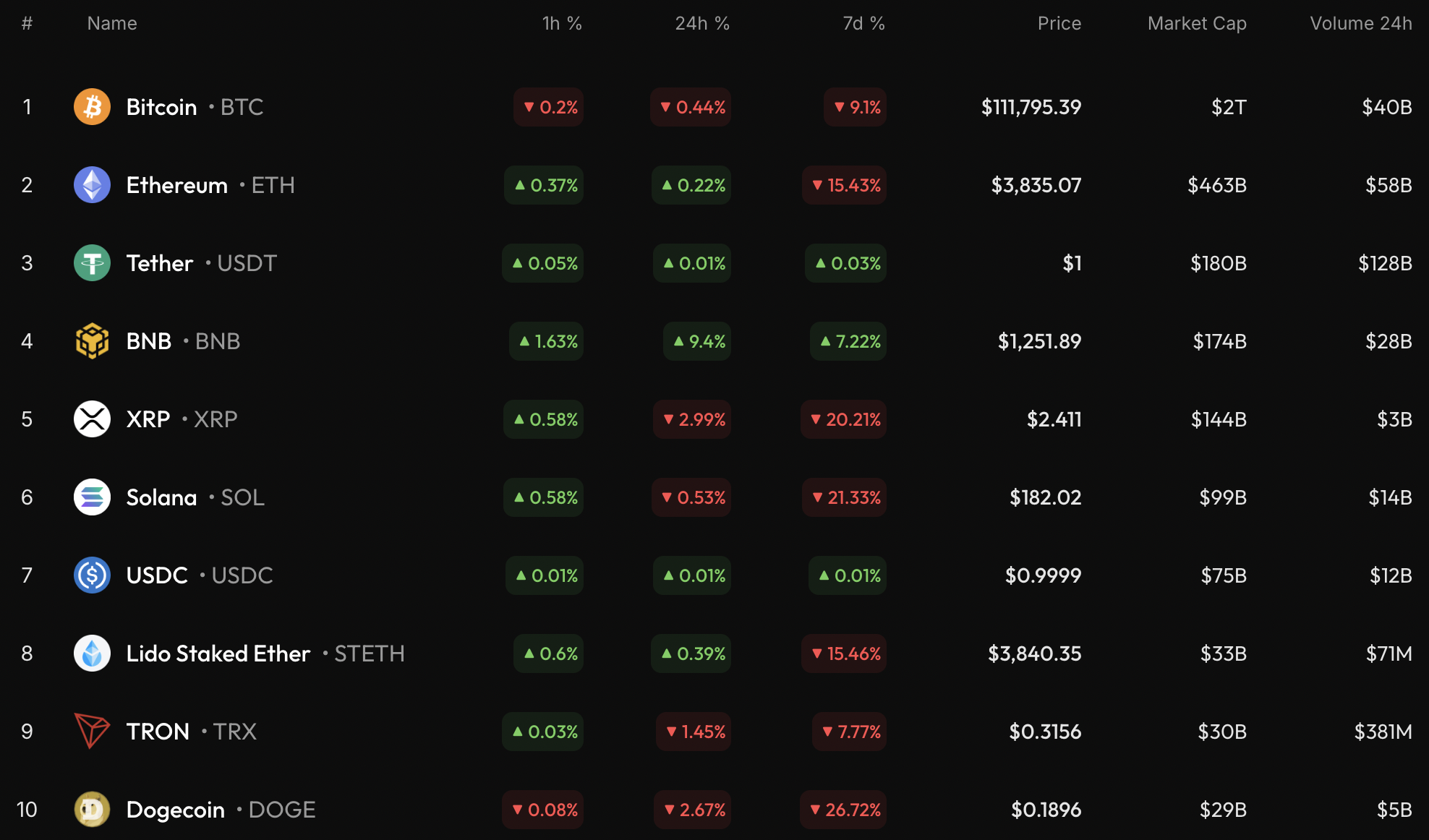Click the Ethereum diamond logo icon

point(92,185)
